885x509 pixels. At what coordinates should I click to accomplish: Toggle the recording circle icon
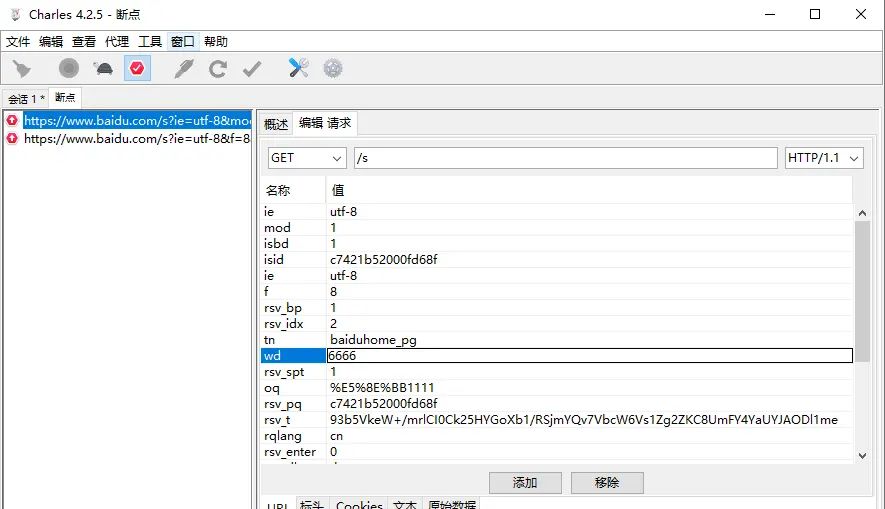tap(69, 68)
